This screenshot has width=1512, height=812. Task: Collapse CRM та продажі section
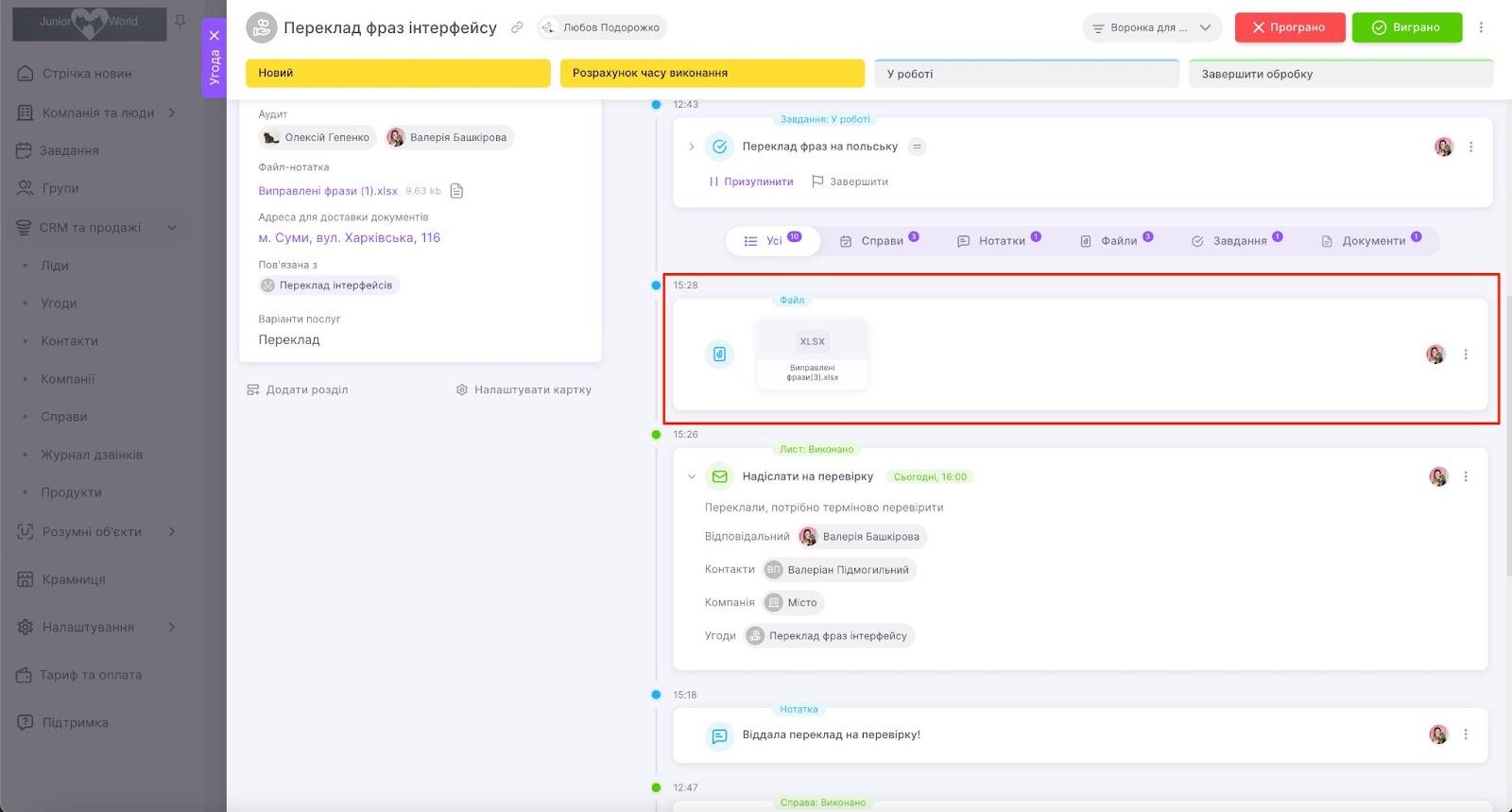[x=172, y=227]
